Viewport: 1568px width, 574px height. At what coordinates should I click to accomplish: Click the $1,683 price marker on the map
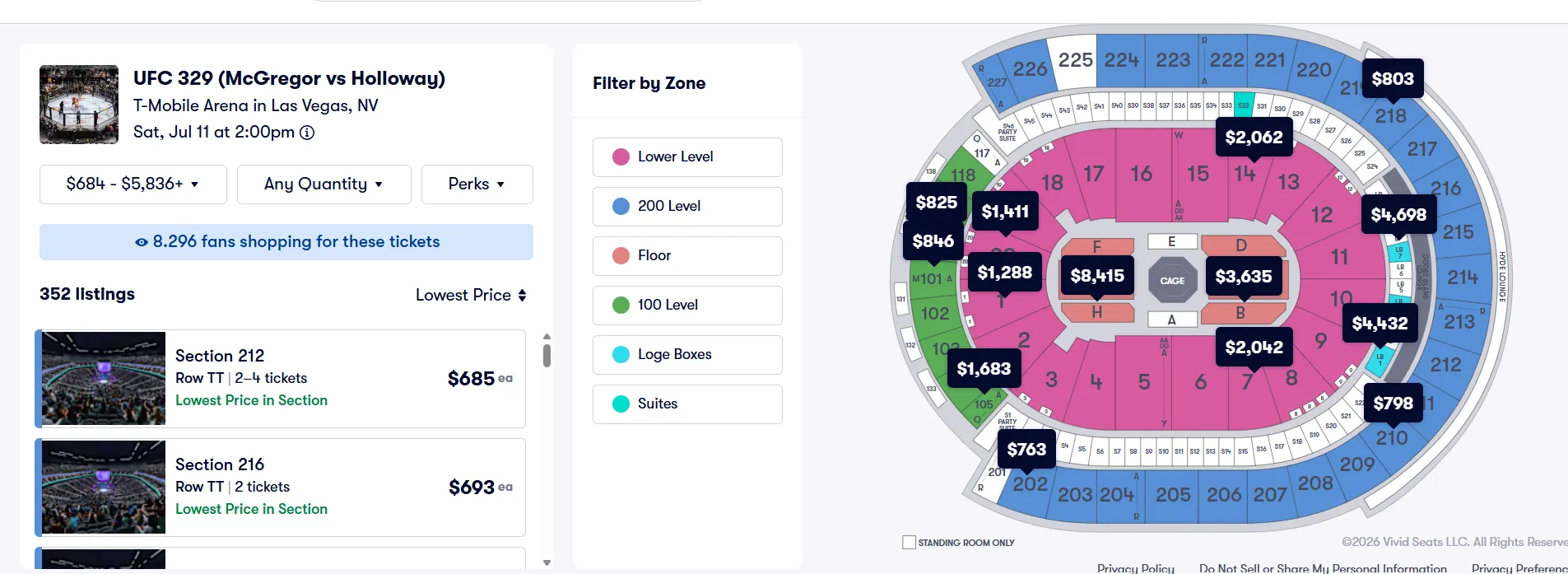pyautogui.click(x=984, y=369)
